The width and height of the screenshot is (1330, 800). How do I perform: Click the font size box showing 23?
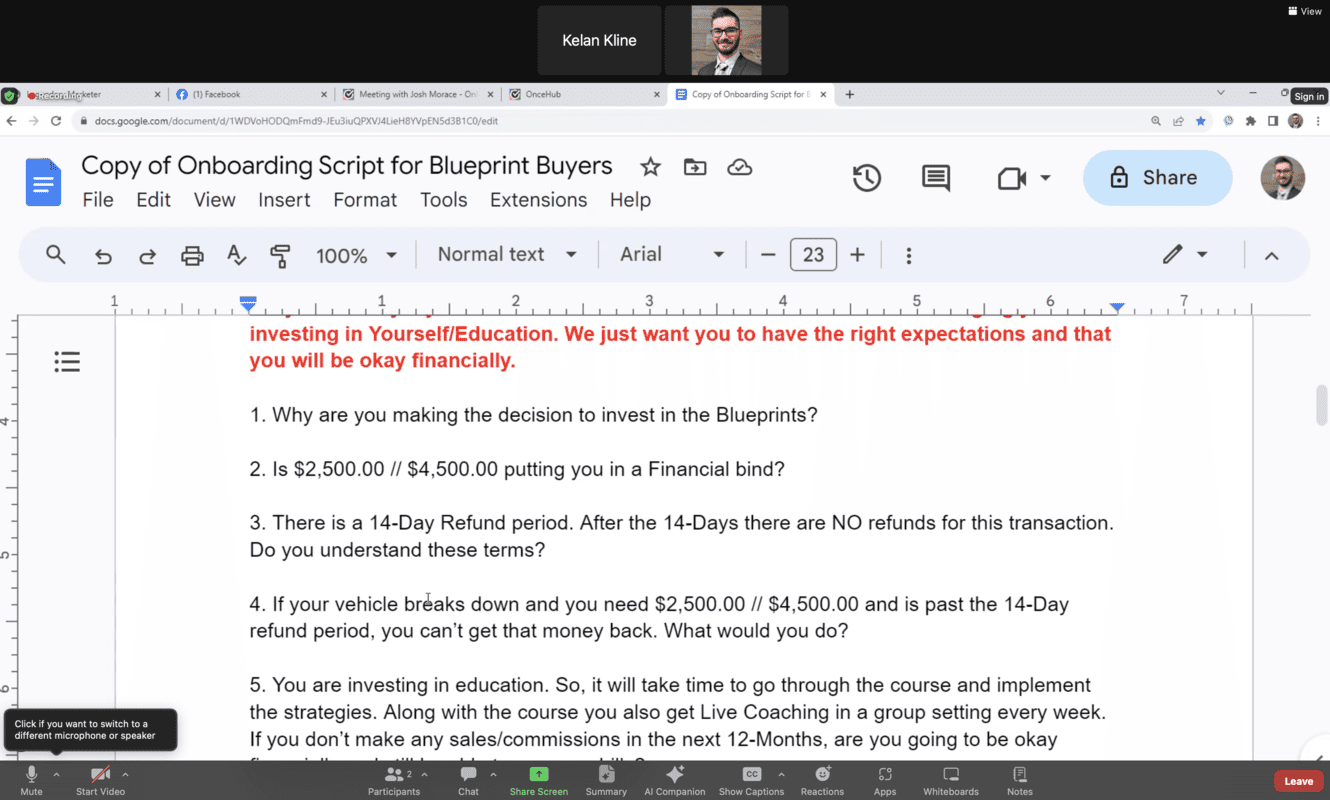pyautogui.click(x=813, y=255)
